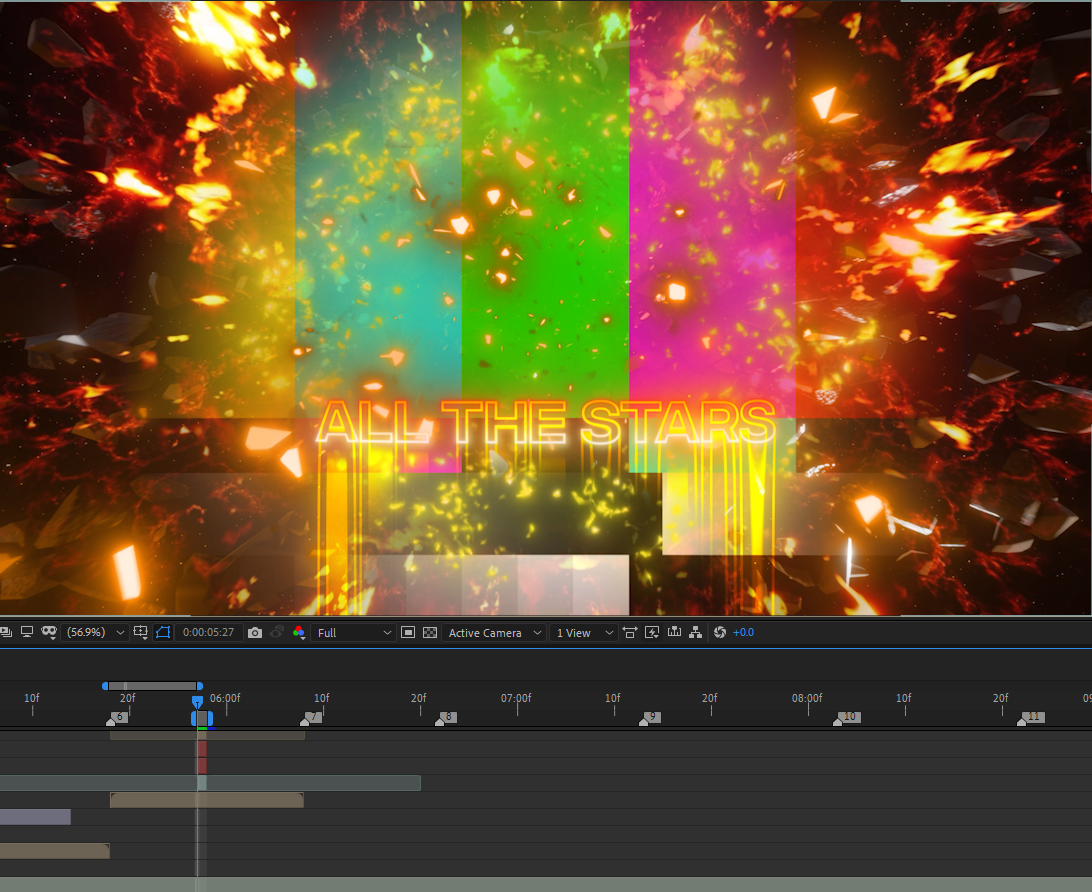Image resolution: width=1092 pixels, height=892 pixels.
Task: Click composition marker 9 in timeline
Action: (x=650, y=718)
